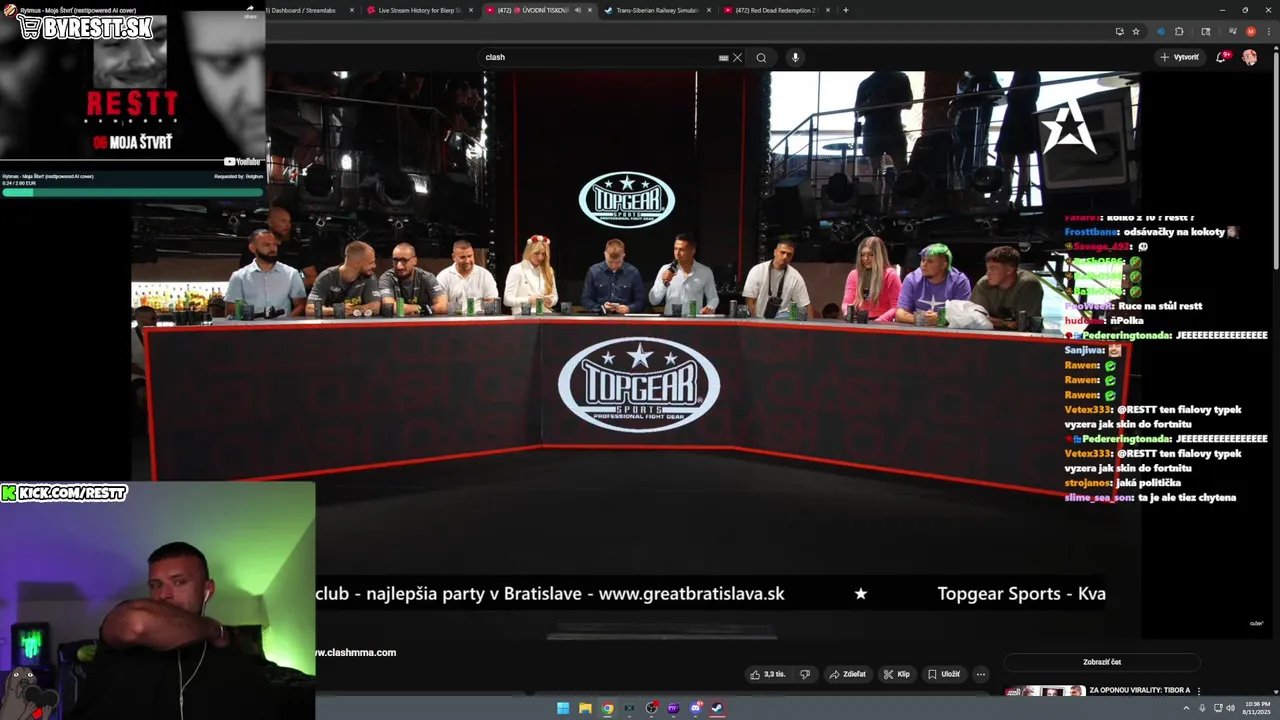Close the Live Stream History for Blerp tab
Image resolution: width=1280 pixels, height=720 pixels.
471,10
